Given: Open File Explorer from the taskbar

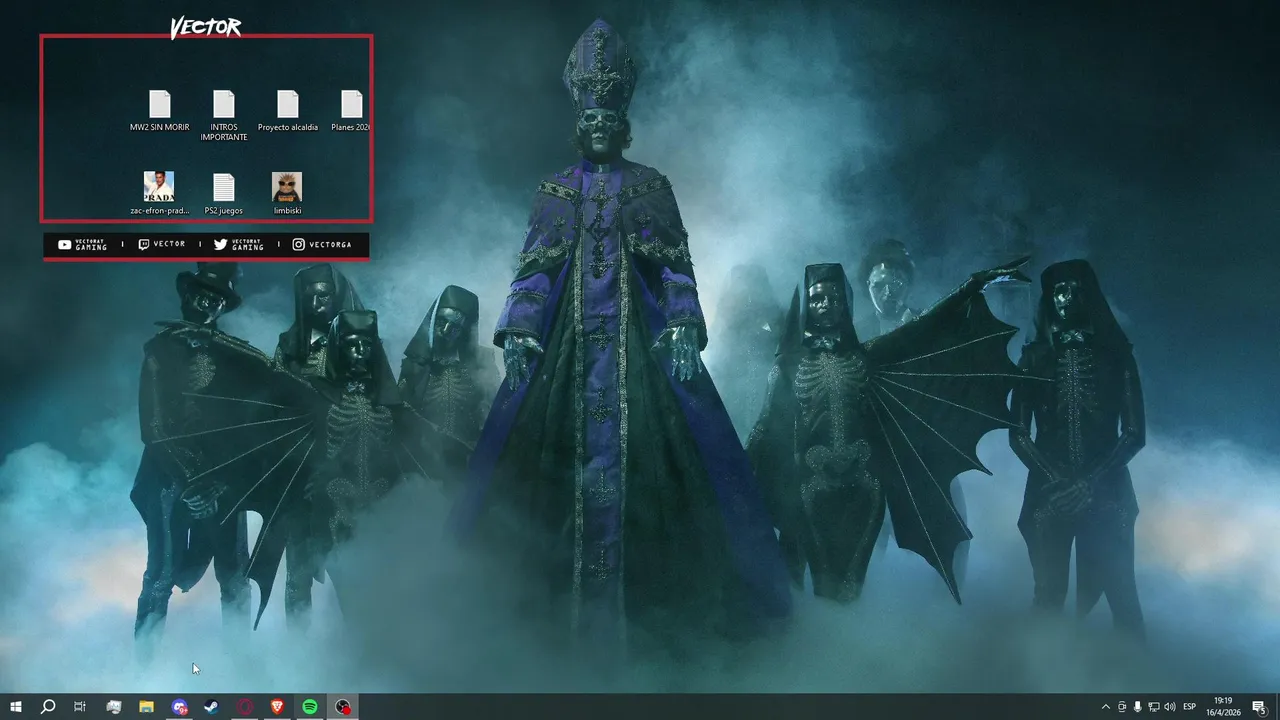Looking at the screenshot, I should click(x=146, y=707).
